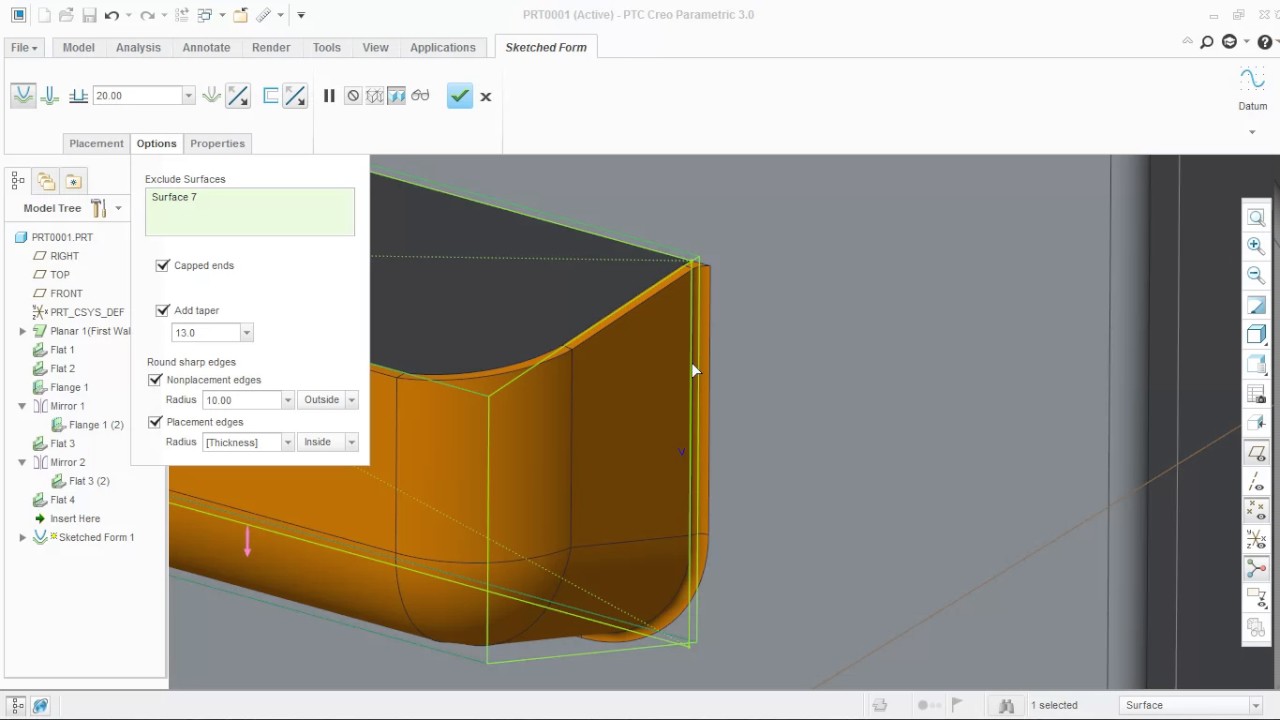
Task: Toggle plane display icon
Action: (x=1256, y=453)
